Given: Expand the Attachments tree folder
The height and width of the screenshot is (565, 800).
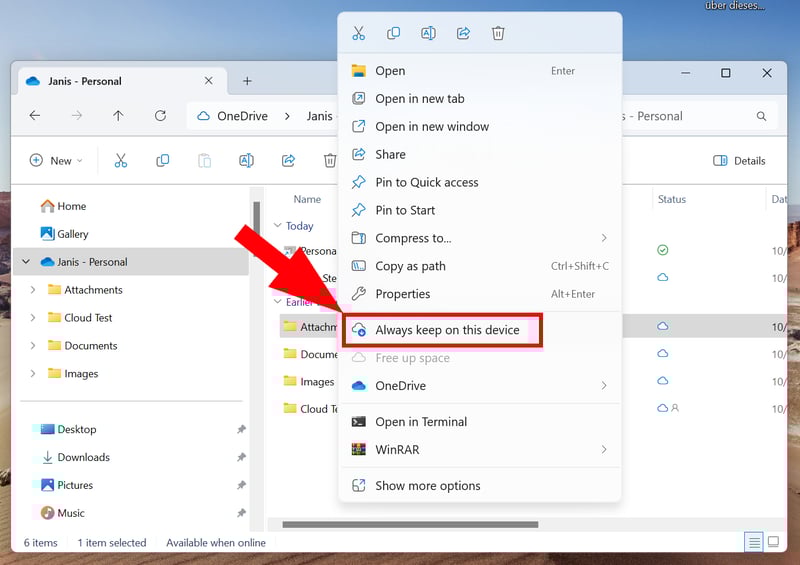Looking at the screenshot, I should pyautogui.click(x=33, y=290).
